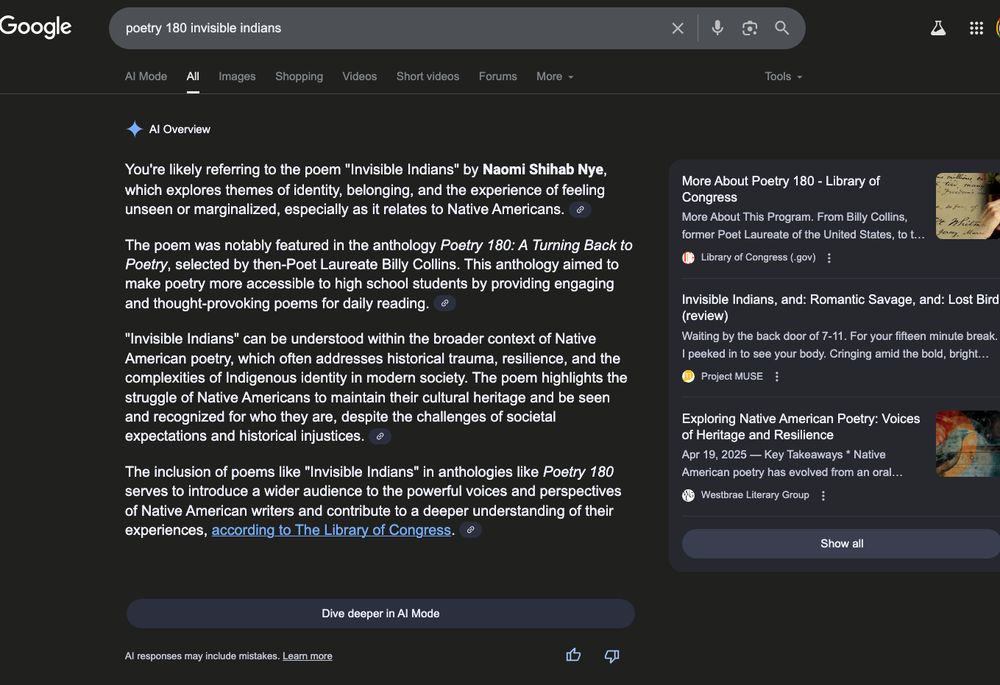Open Search Labs flask icon

pyautogui.click(x=938, y=28)
